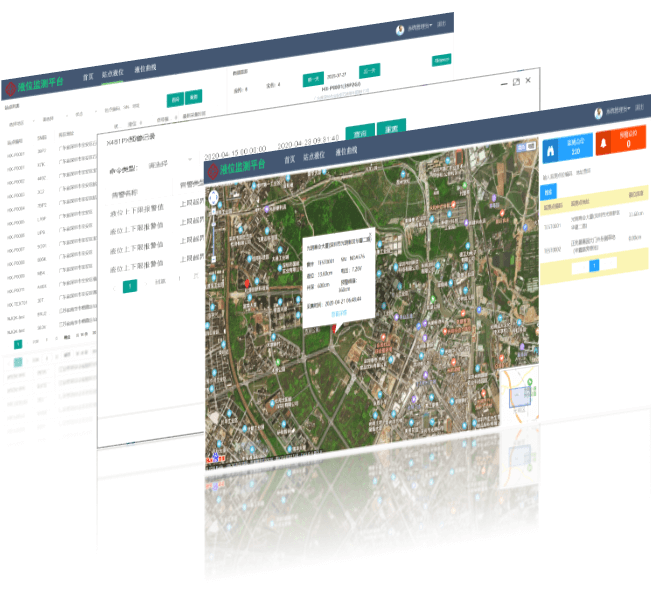Viewport: 651px width, 608px height.
Task: Click the site code search input in right panel
Action: [x=567, y=174]
